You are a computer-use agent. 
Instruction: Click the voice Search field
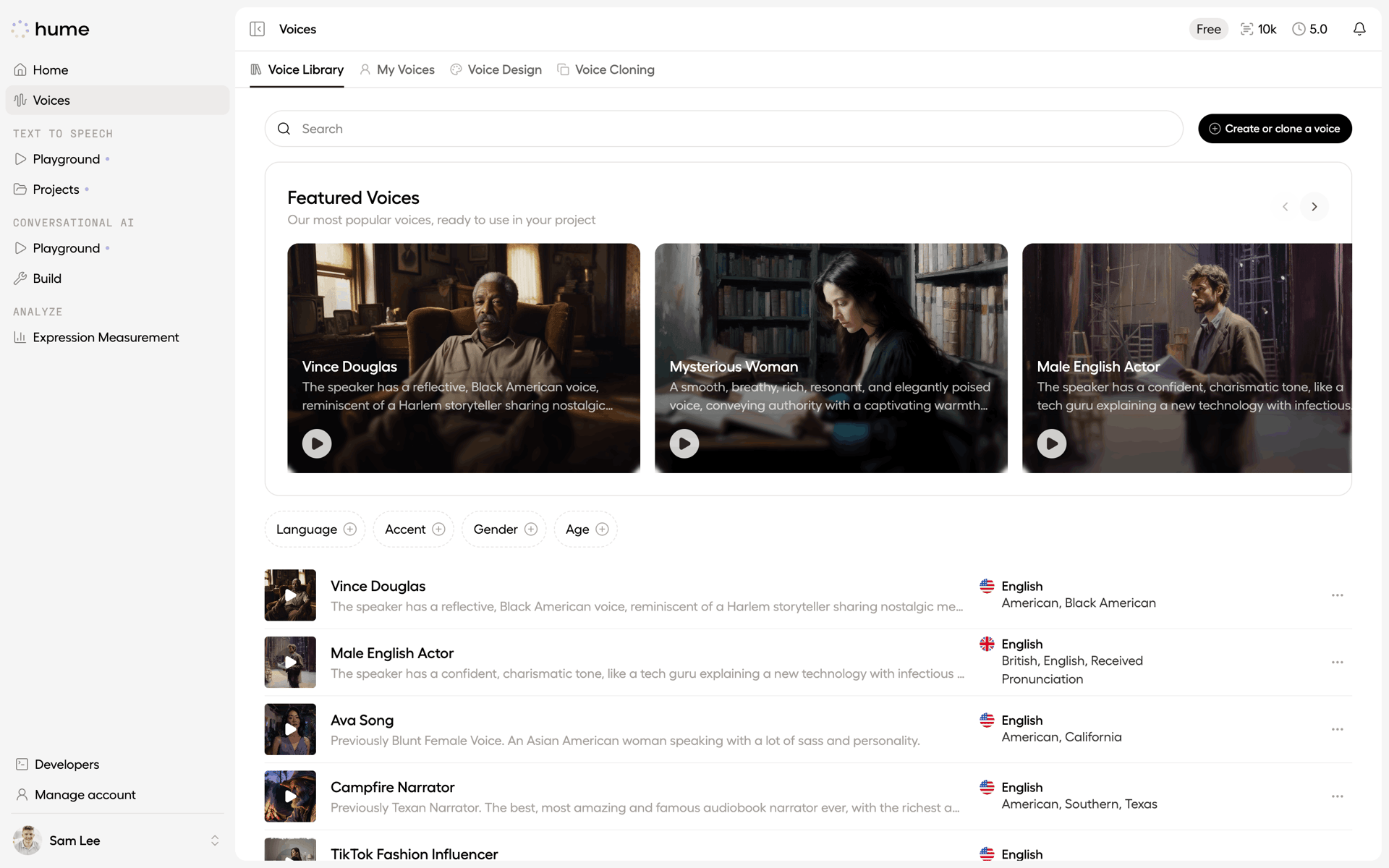pos(723,129)
